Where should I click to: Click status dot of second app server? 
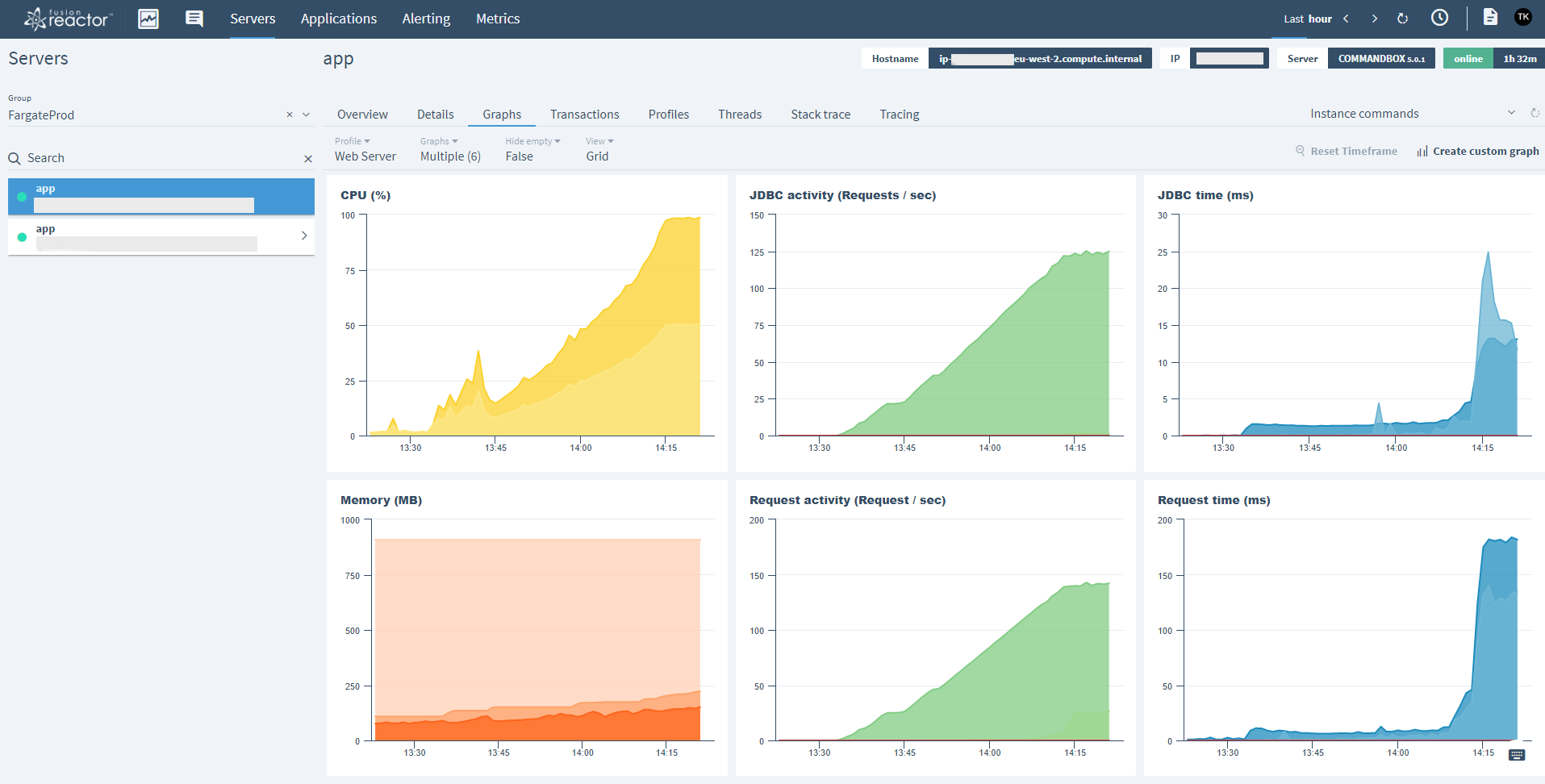click(x=22, y=237)
